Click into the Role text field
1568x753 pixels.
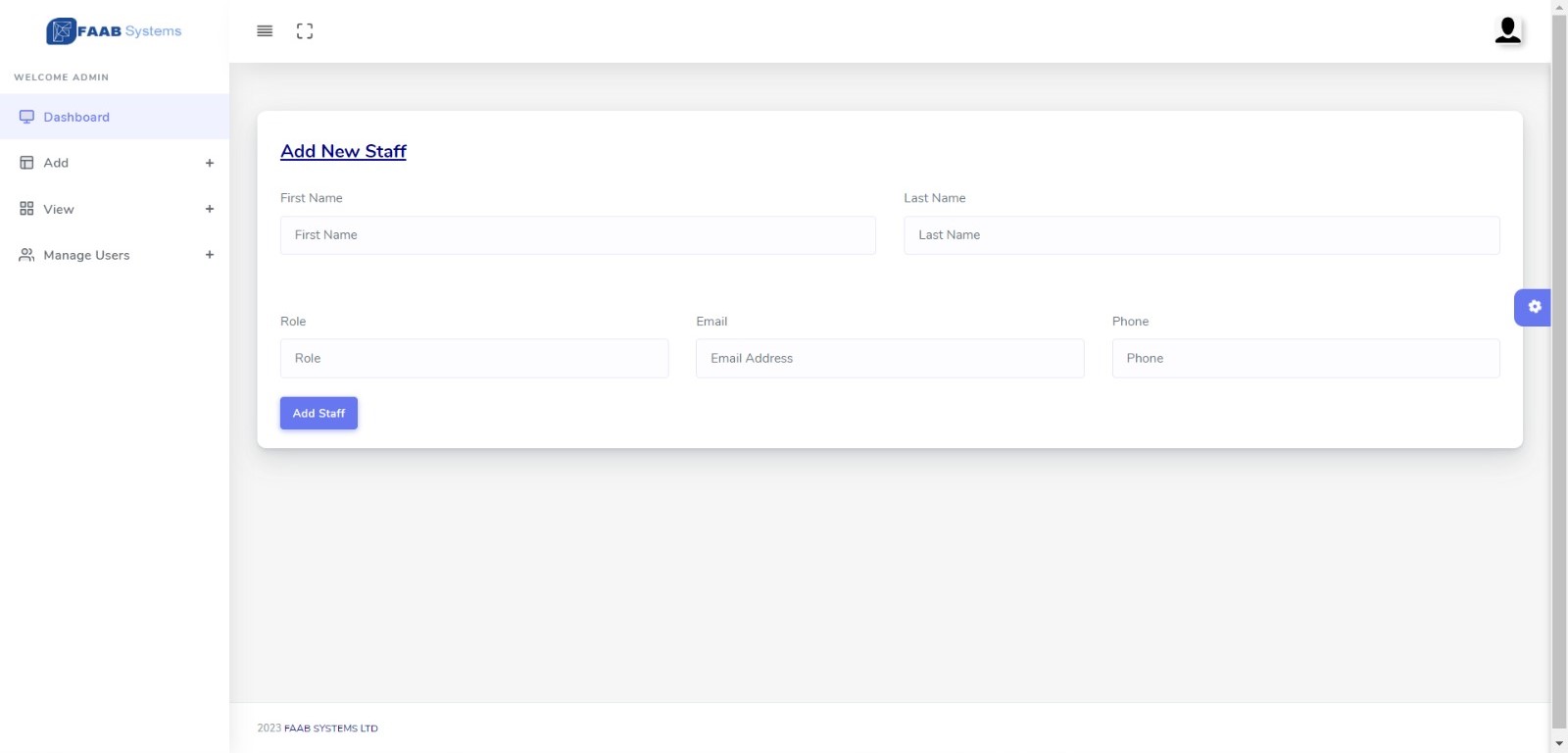(474, 359)
